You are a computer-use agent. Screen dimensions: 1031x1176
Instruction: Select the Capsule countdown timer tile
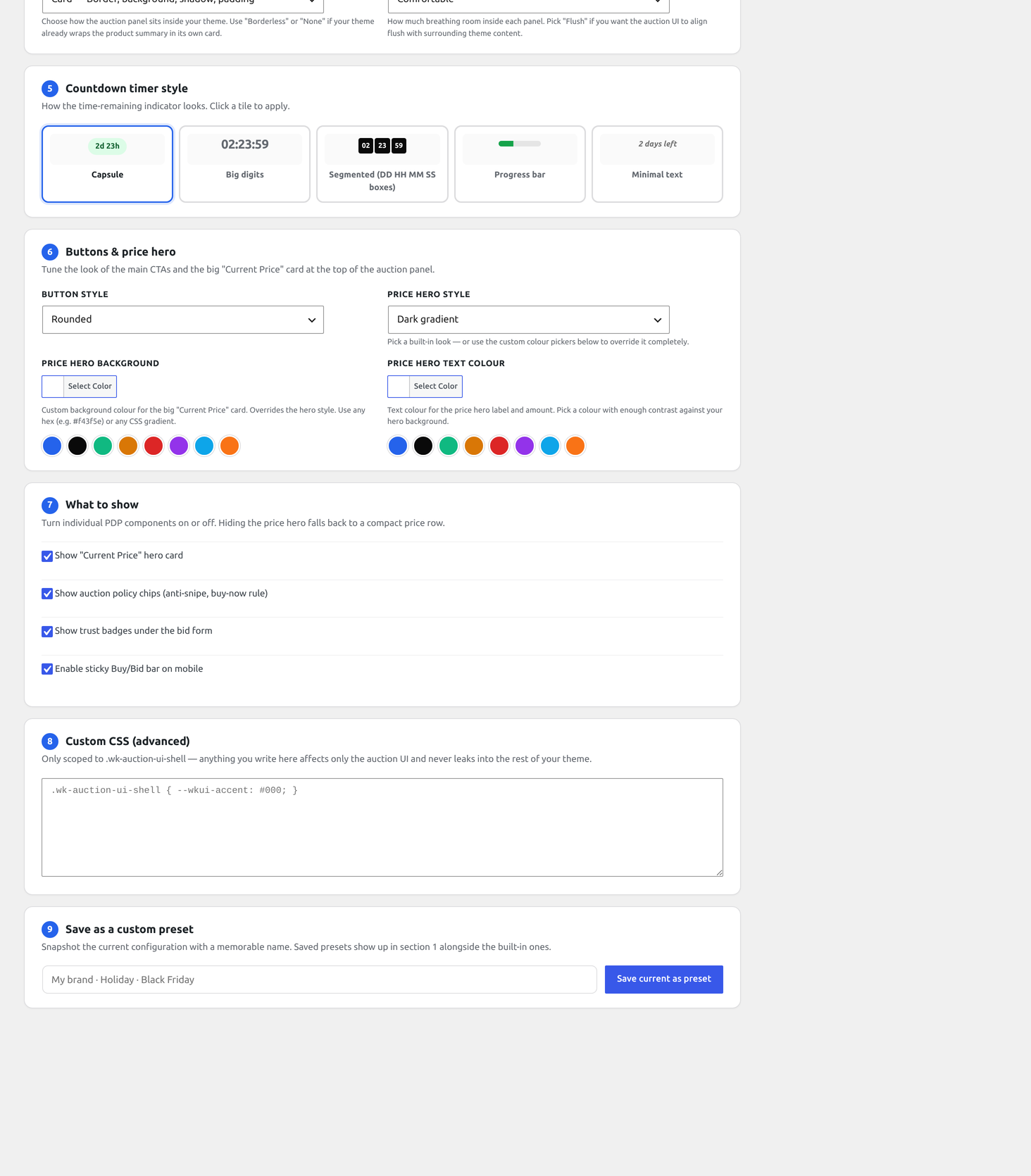[x=107, y=164]
